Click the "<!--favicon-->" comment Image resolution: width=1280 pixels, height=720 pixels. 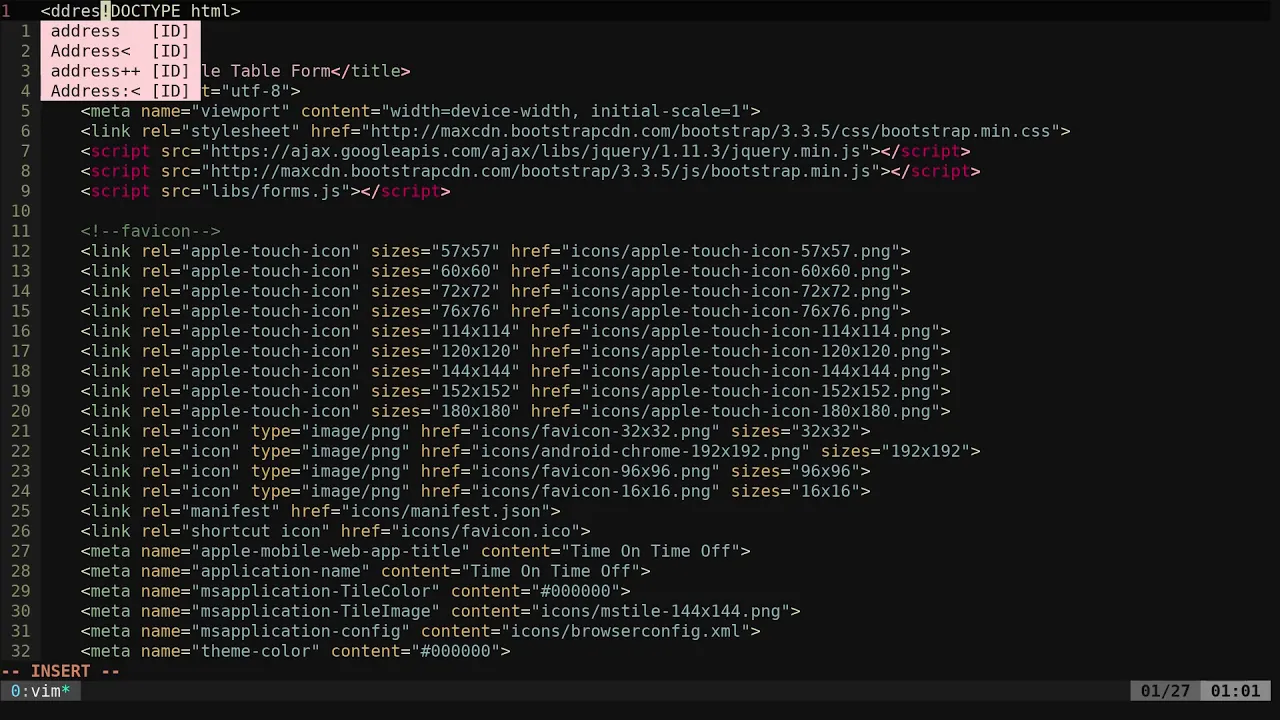click(150, 231)
